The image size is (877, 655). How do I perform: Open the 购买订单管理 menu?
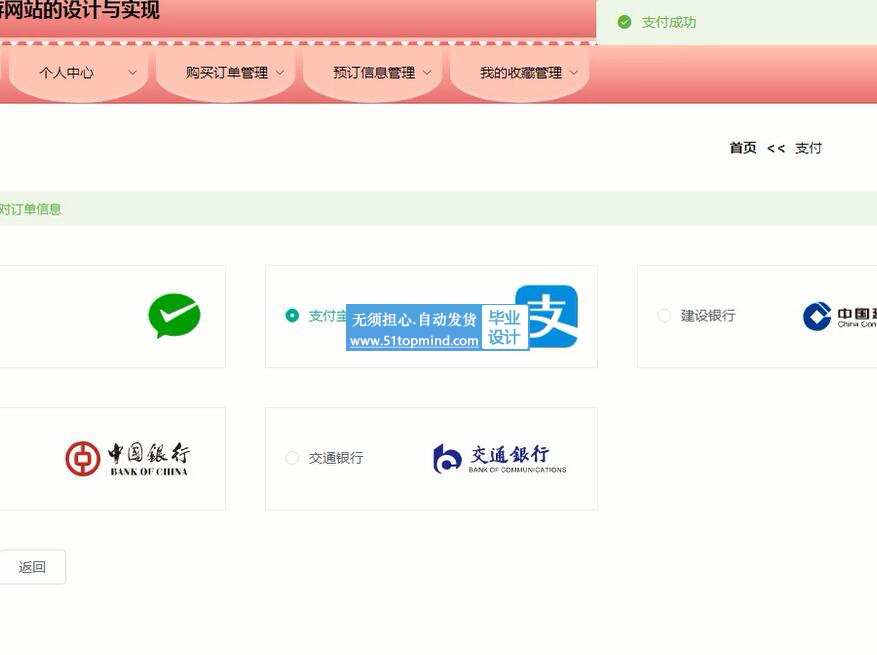pyautogui.click(x=226, y=73)
